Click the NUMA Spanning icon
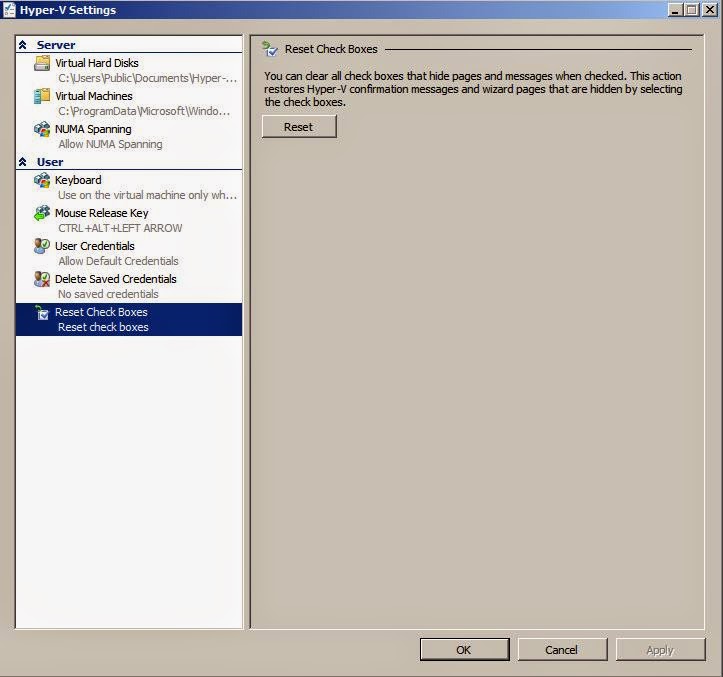The height and width of the screenshot is (677, 723). (42, 129)
